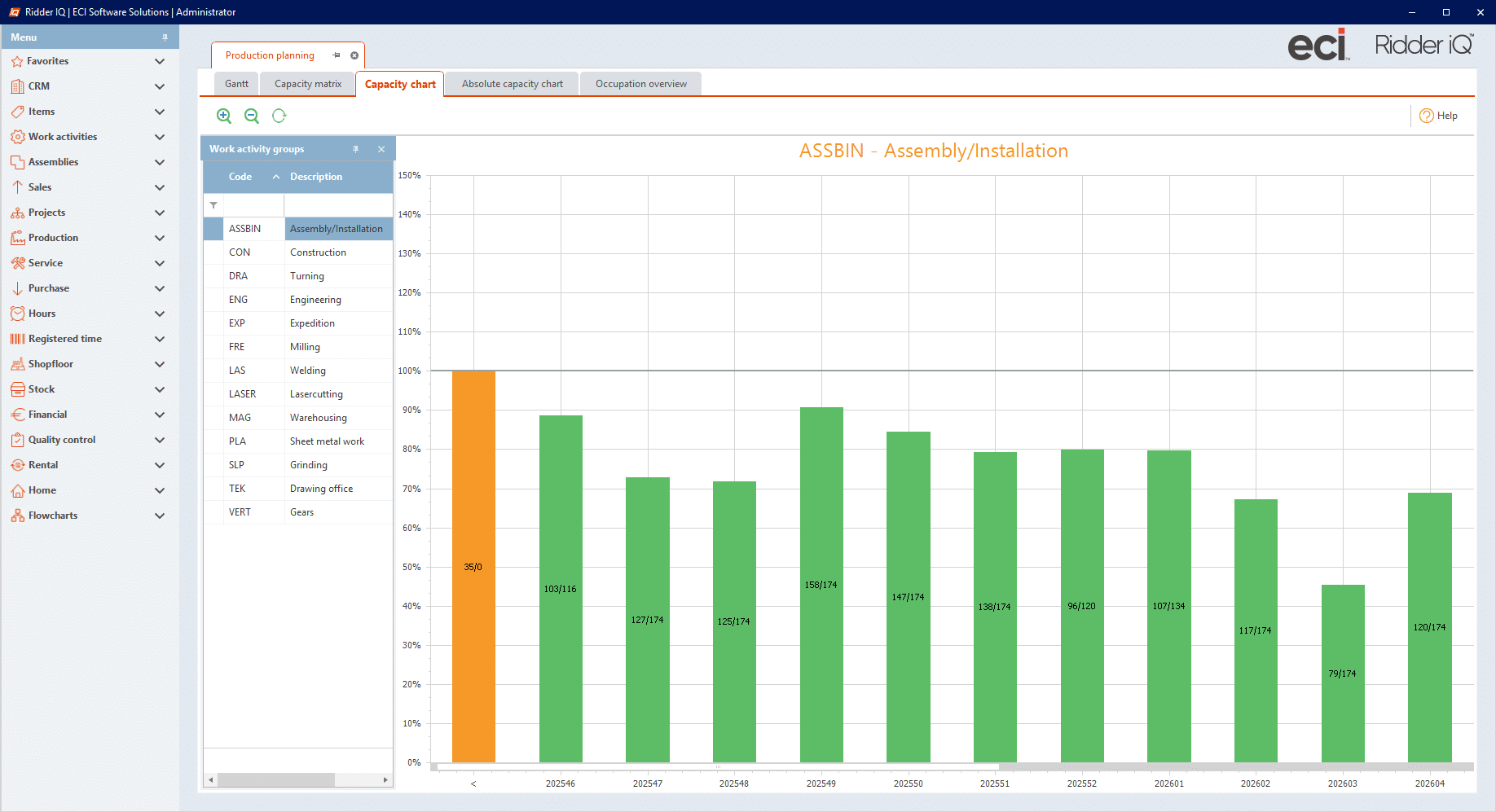This screenshot has width=1496, height=812.
Task: Sort by the Code column header
Action: pyautogui.click(x=240, y=177)
